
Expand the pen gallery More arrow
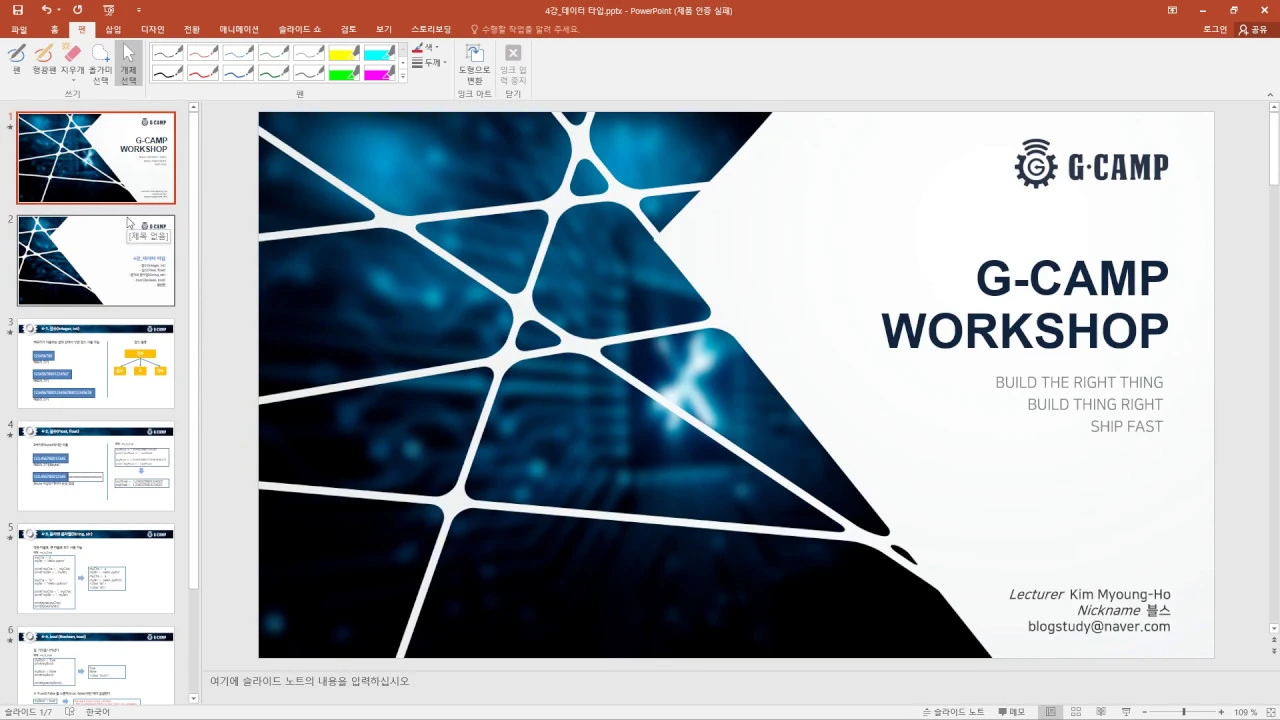pos(403,76)
